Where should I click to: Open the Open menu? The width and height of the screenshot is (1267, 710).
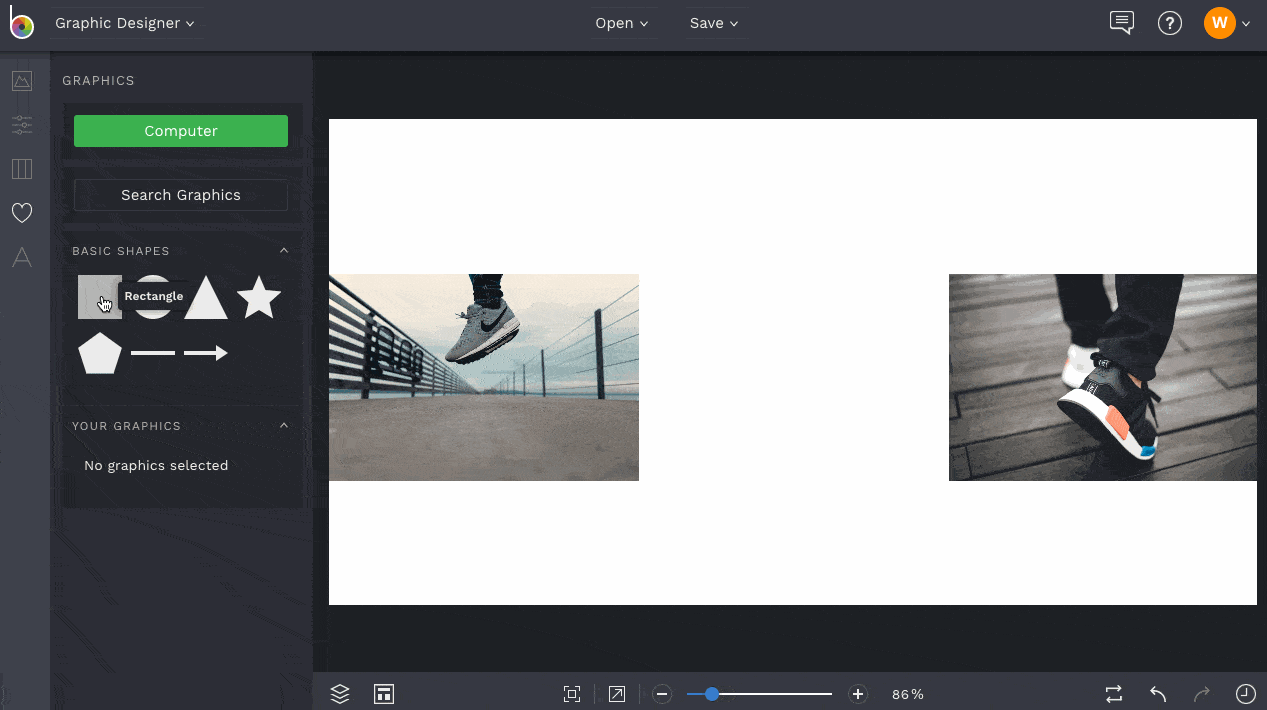(x=622, y=23)
